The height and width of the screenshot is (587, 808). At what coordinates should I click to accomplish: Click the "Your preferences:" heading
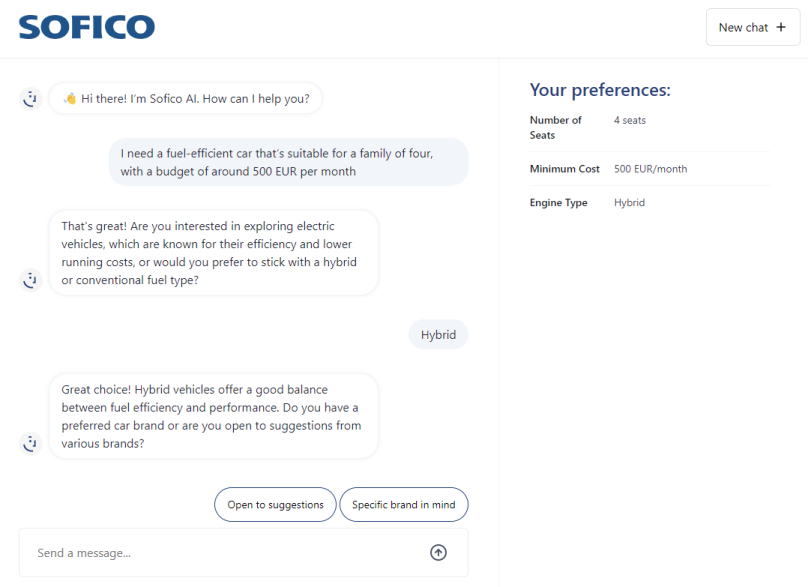pyautogui.click(x=600, y=90)
